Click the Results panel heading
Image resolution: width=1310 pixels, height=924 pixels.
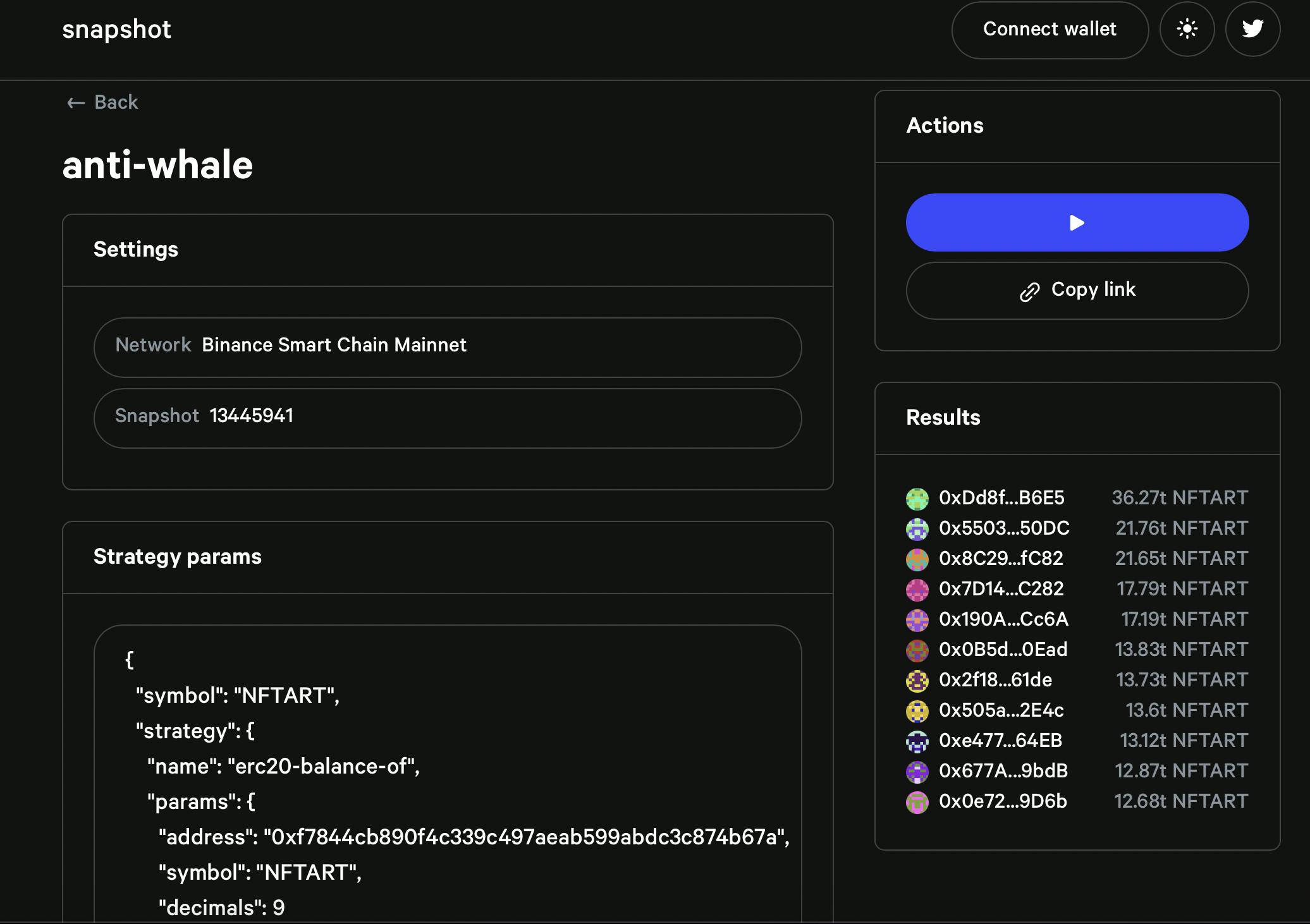(x=943, y=417)
